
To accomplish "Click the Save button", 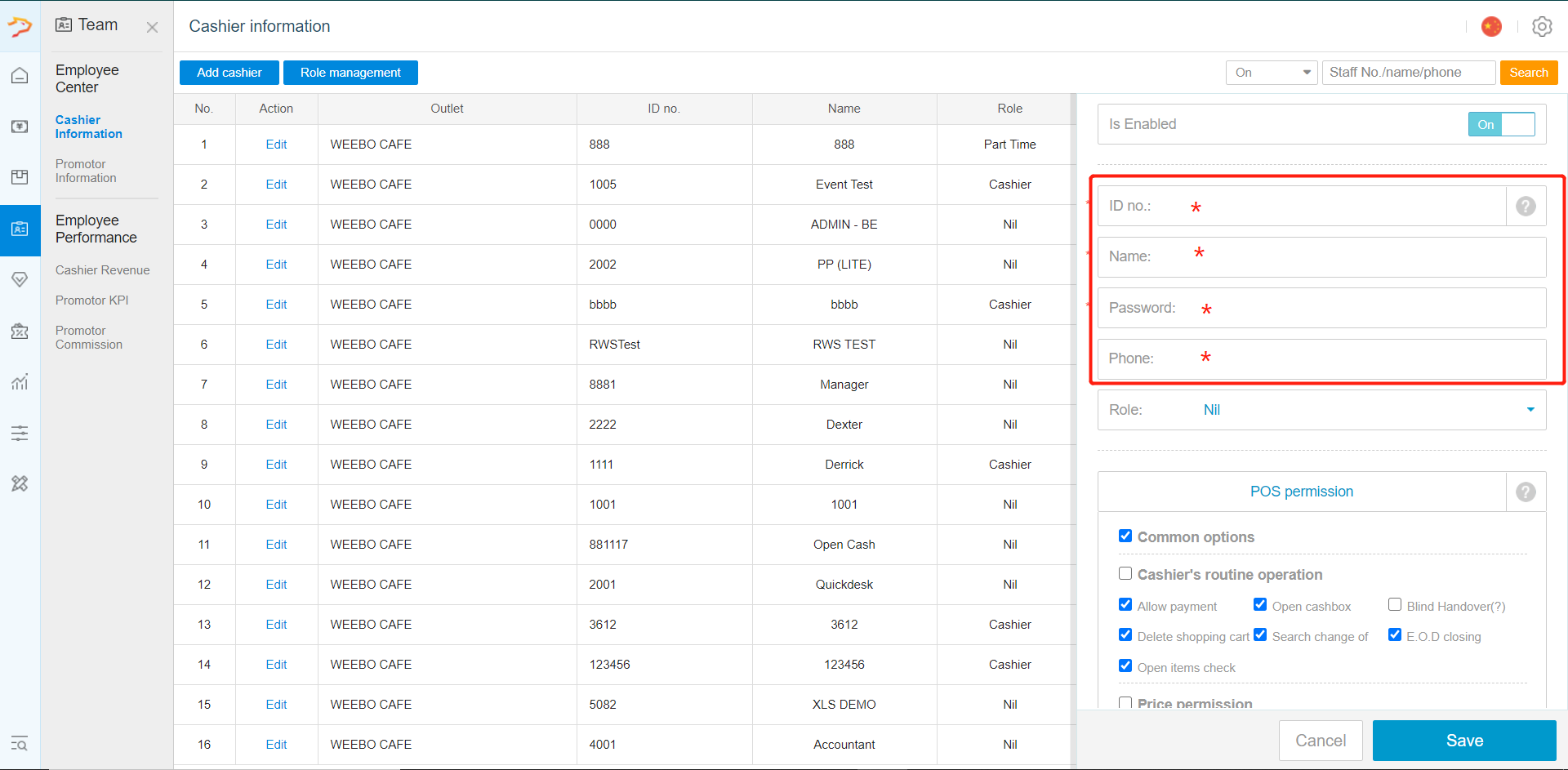I will pyautogui.click(x=1464, y=741).
